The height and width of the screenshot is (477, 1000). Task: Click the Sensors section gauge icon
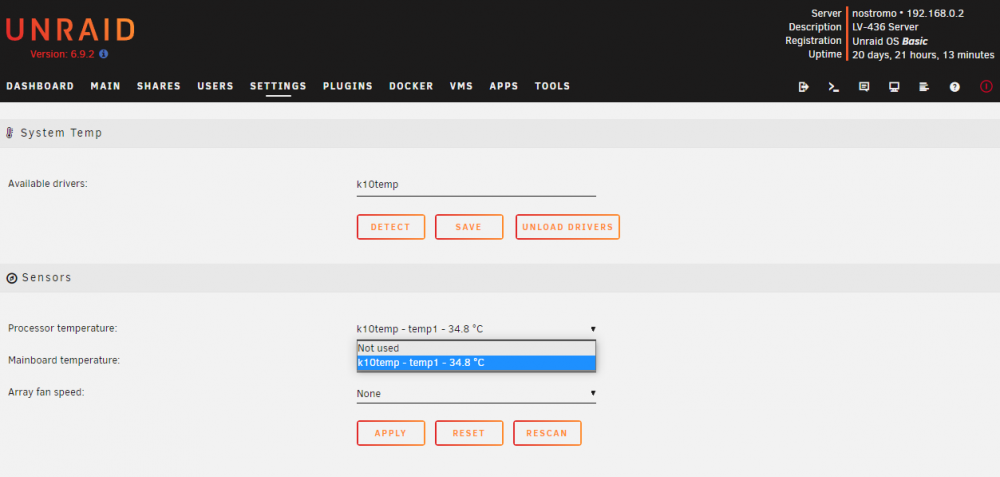(x=11, y=278)
